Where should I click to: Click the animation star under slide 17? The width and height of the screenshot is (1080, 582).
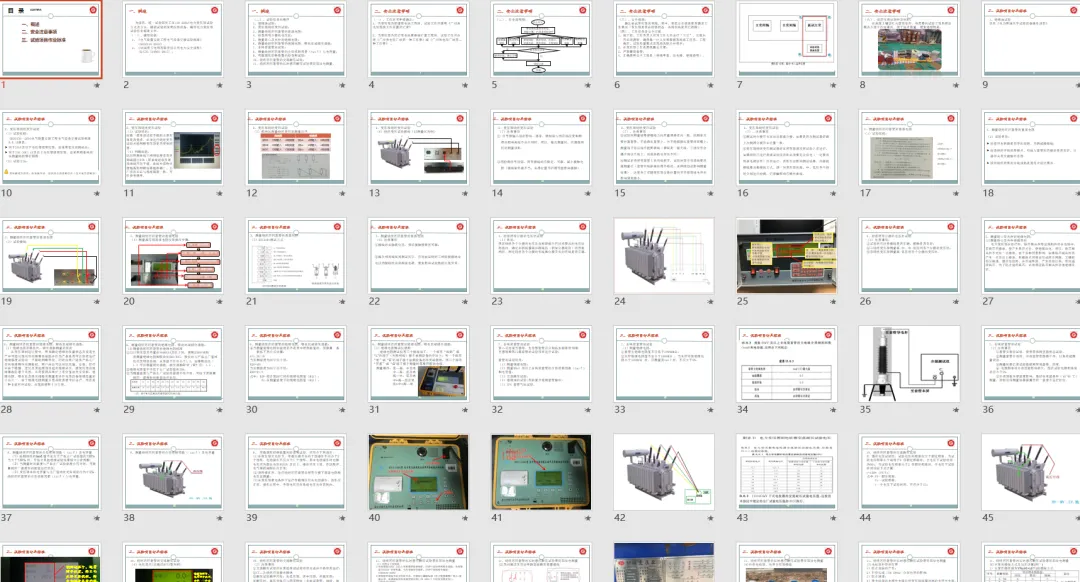tap(955, 194)
